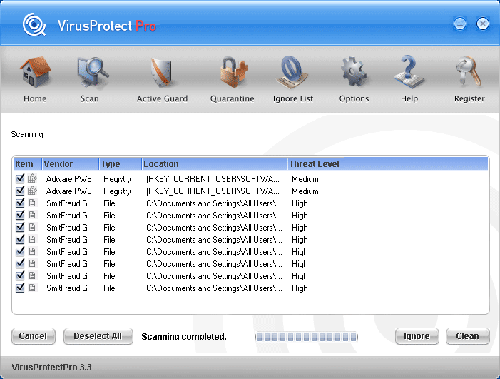Click file icon in topmost SmitFraud row
500x379 pixels.
[x=32, y=203]
